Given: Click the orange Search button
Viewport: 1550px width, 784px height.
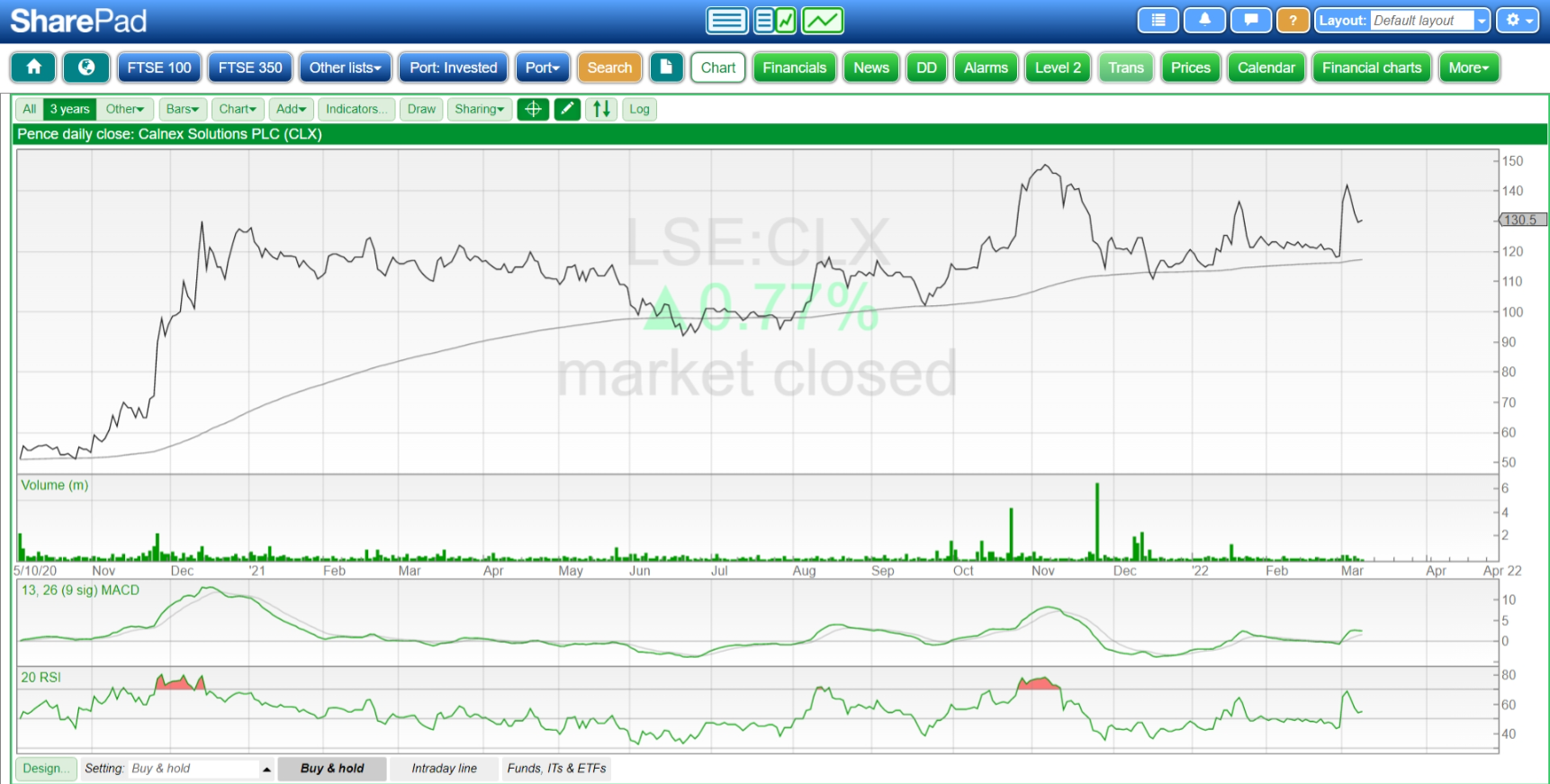Looking at the screenshot, I should point(609,68).
